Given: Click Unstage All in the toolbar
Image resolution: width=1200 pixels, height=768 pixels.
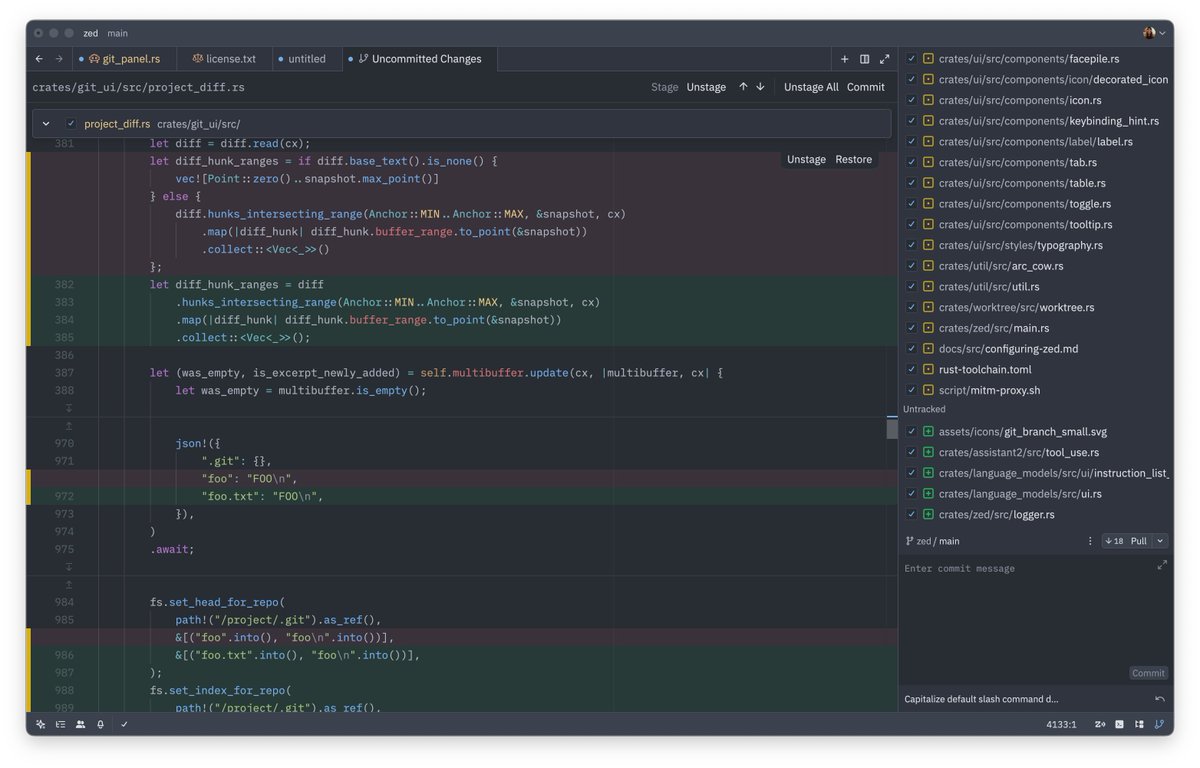Looking at the screenshot, I should point(811,87).
